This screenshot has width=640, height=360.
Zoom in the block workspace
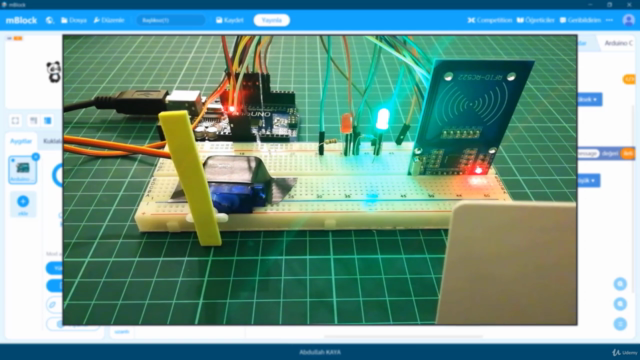[620, 284]
